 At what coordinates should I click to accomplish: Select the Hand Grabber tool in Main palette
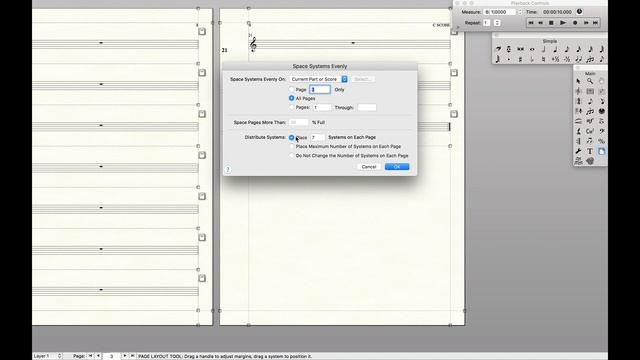[602, 81]
